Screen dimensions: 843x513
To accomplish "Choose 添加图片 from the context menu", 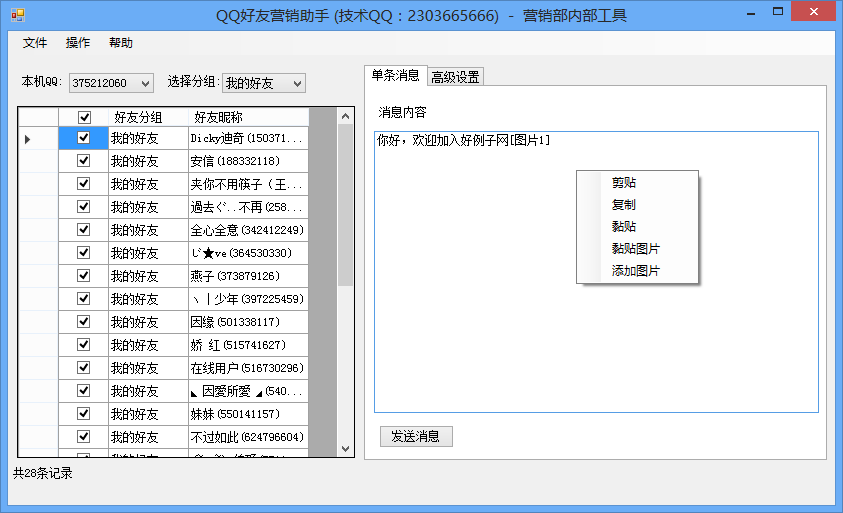I will click(638, 271).
